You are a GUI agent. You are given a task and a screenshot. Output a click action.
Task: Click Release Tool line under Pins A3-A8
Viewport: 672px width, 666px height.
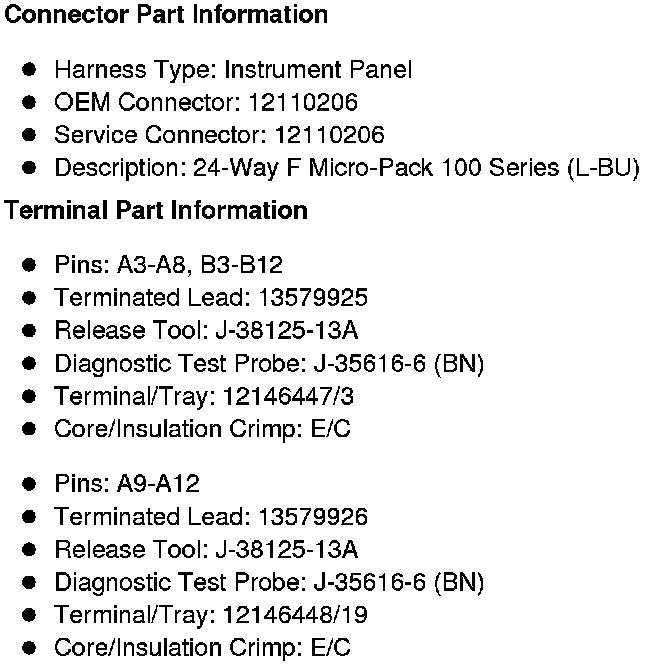tap(206, 330)
